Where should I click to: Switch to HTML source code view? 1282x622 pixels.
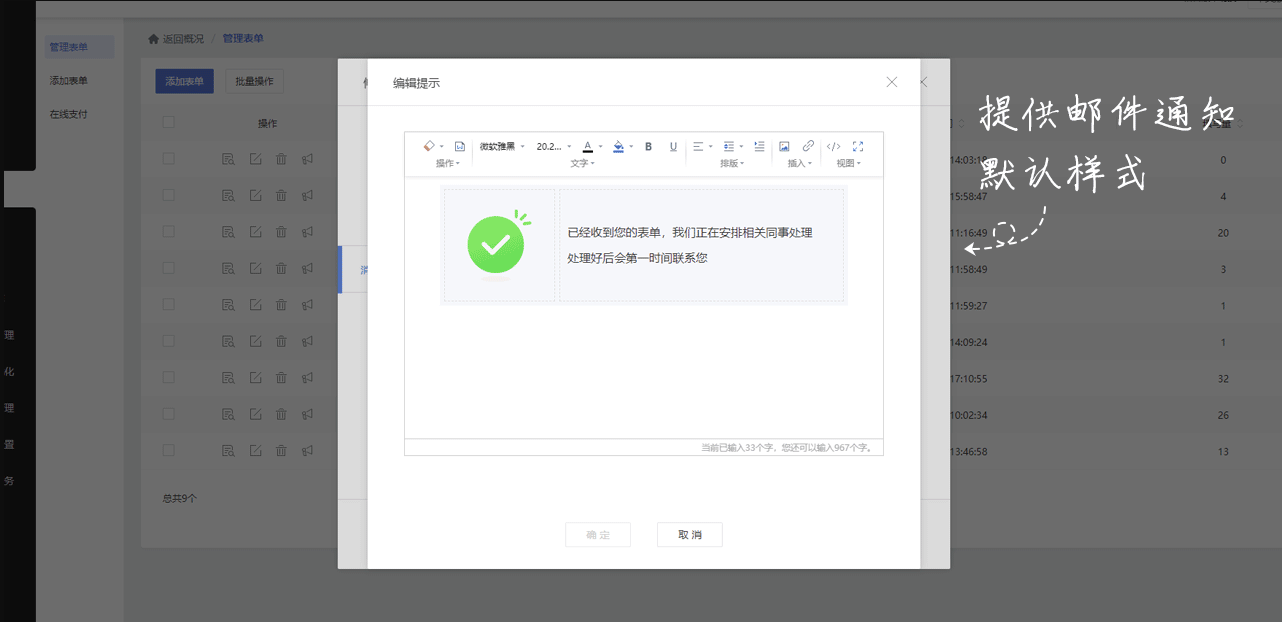click(x=833, y=146)
